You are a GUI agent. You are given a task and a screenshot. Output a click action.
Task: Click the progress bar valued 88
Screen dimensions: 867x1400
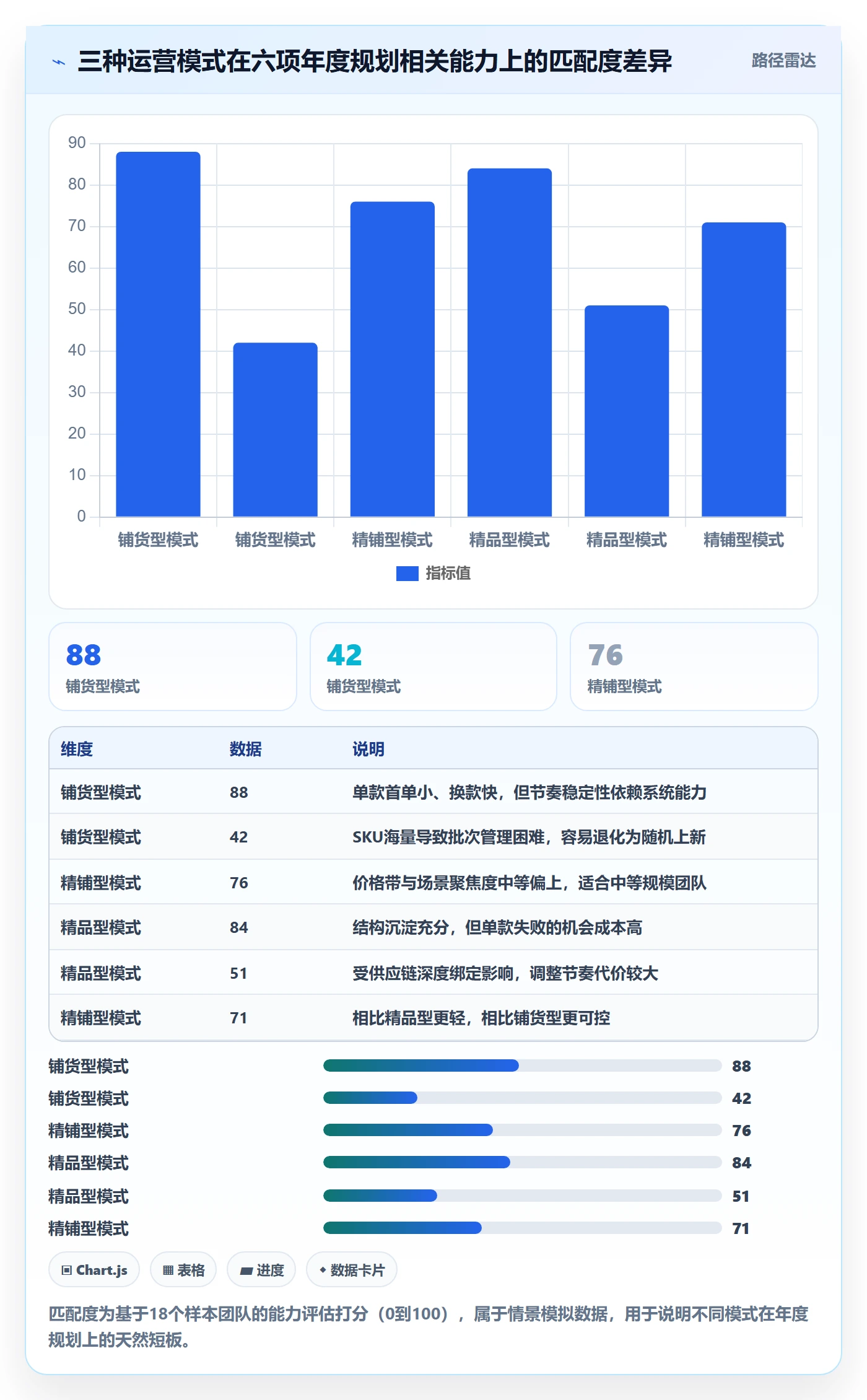[522, 1065]
